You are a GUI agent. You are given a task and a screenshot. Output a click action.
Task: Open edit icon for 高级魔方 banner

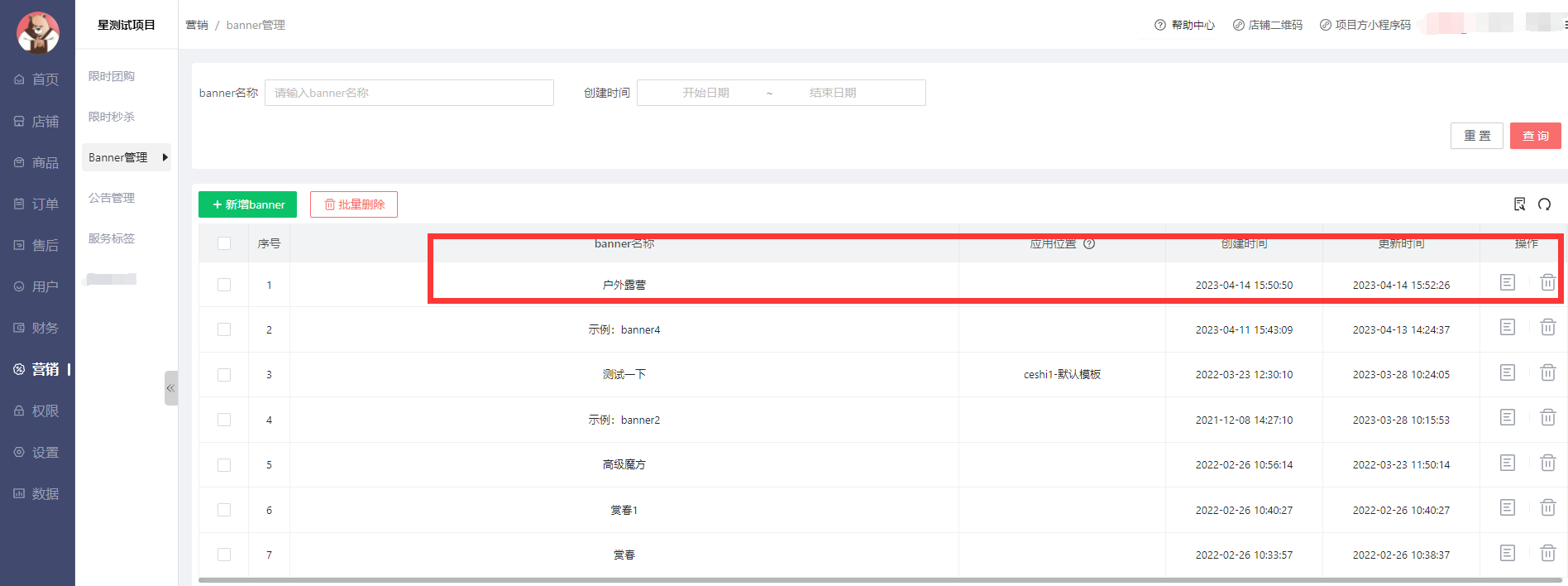(1507, 464)
